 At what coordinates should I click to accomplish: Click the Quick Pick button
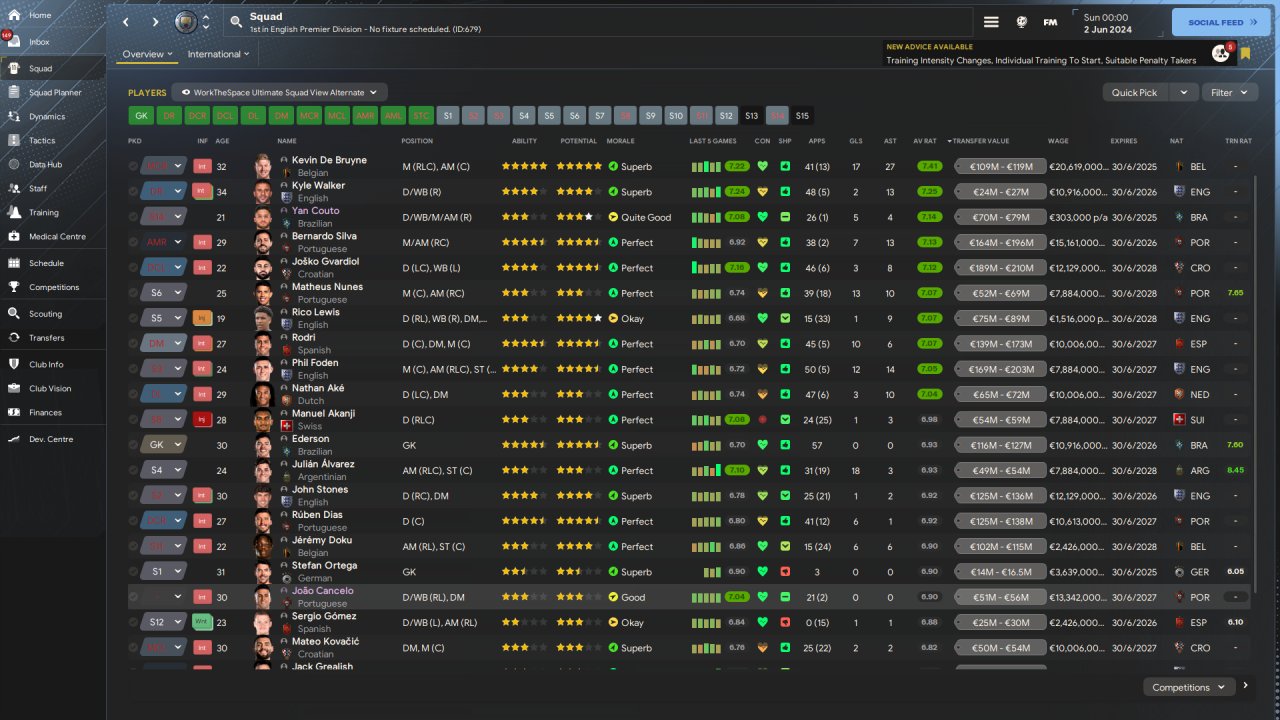[x=1135, y=92]
